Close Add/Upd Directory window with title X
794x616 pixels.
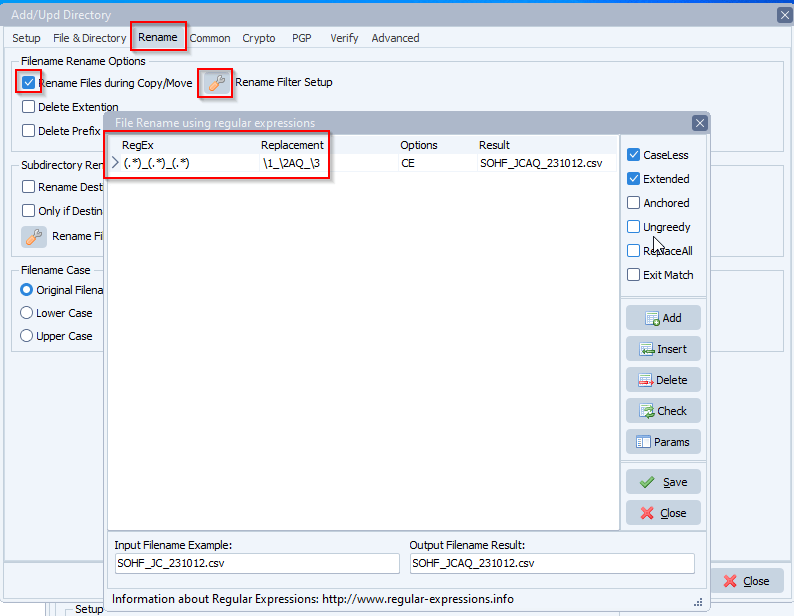[784, 15]
